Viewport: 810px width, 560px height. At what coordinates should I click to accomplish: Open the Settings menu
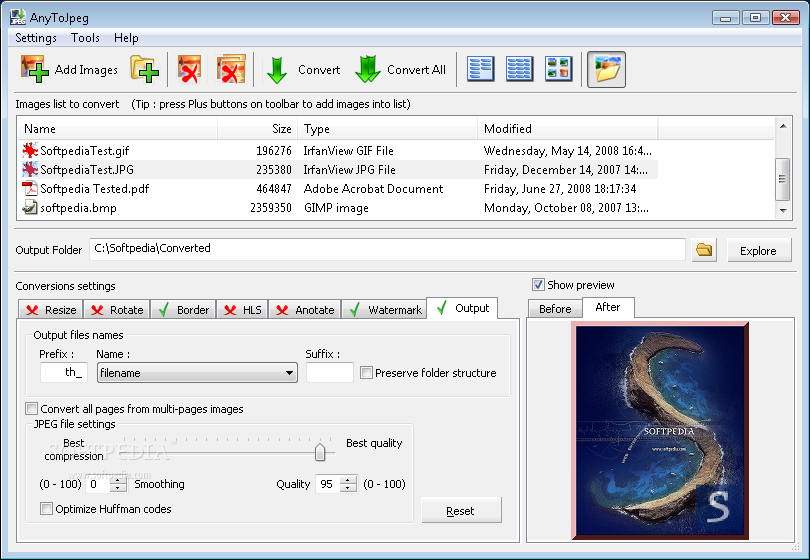(x=36, y=38)
